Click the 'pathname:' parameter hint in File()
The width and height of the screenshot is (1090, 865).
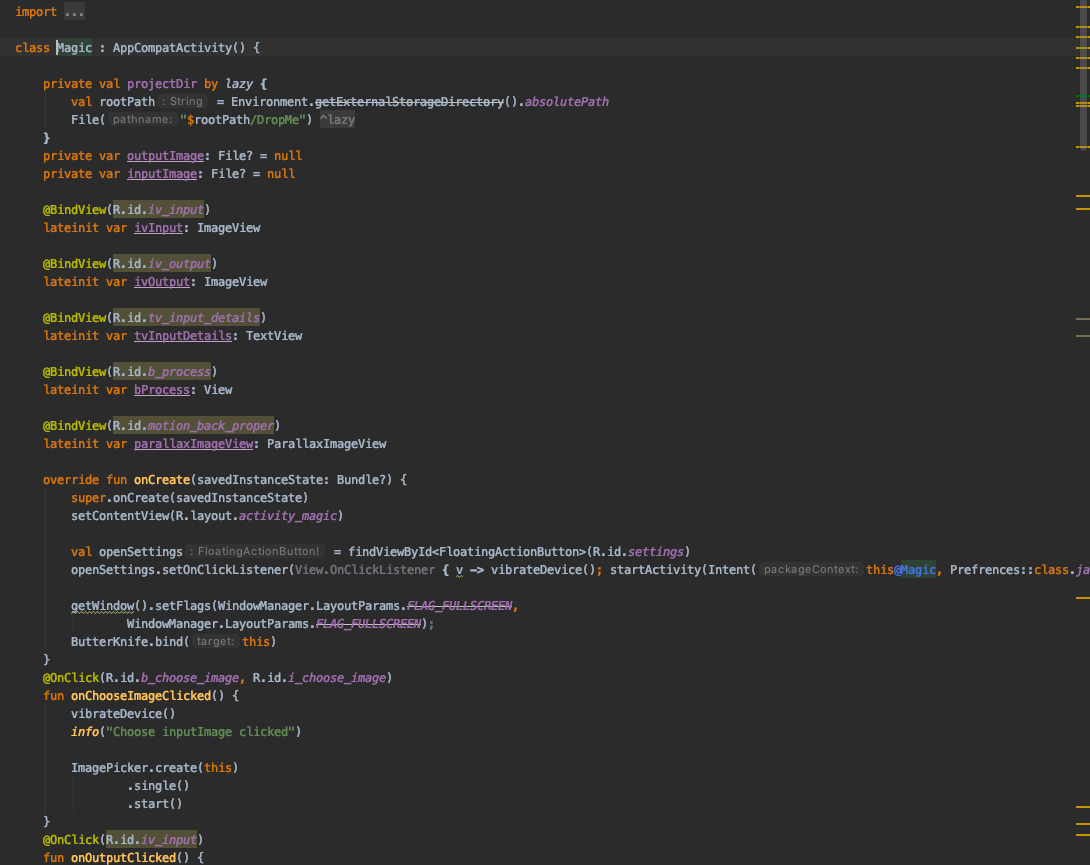[x=142, y=120]
